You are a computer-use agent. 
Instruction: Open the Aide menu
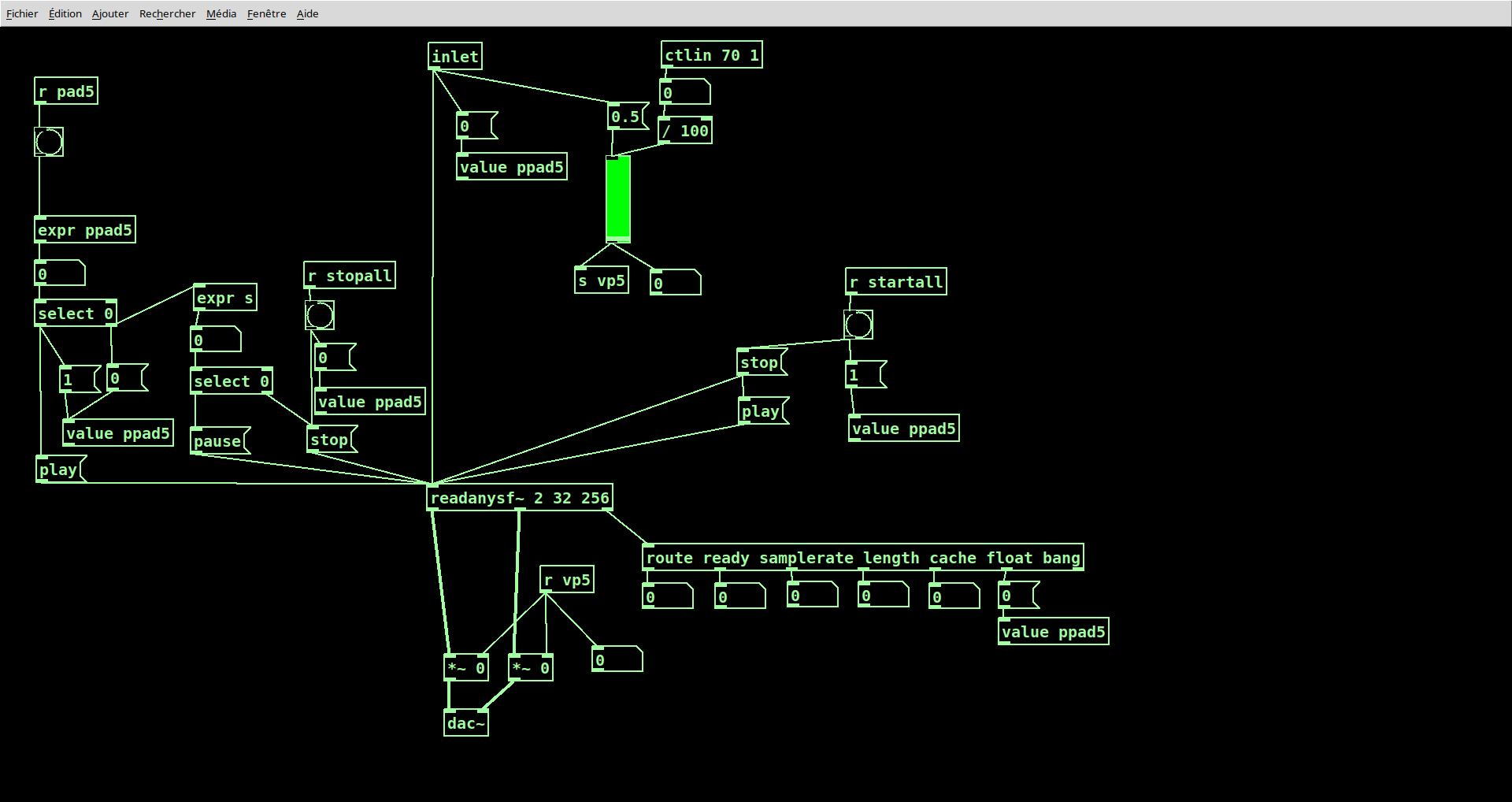[x=307, y=13]
